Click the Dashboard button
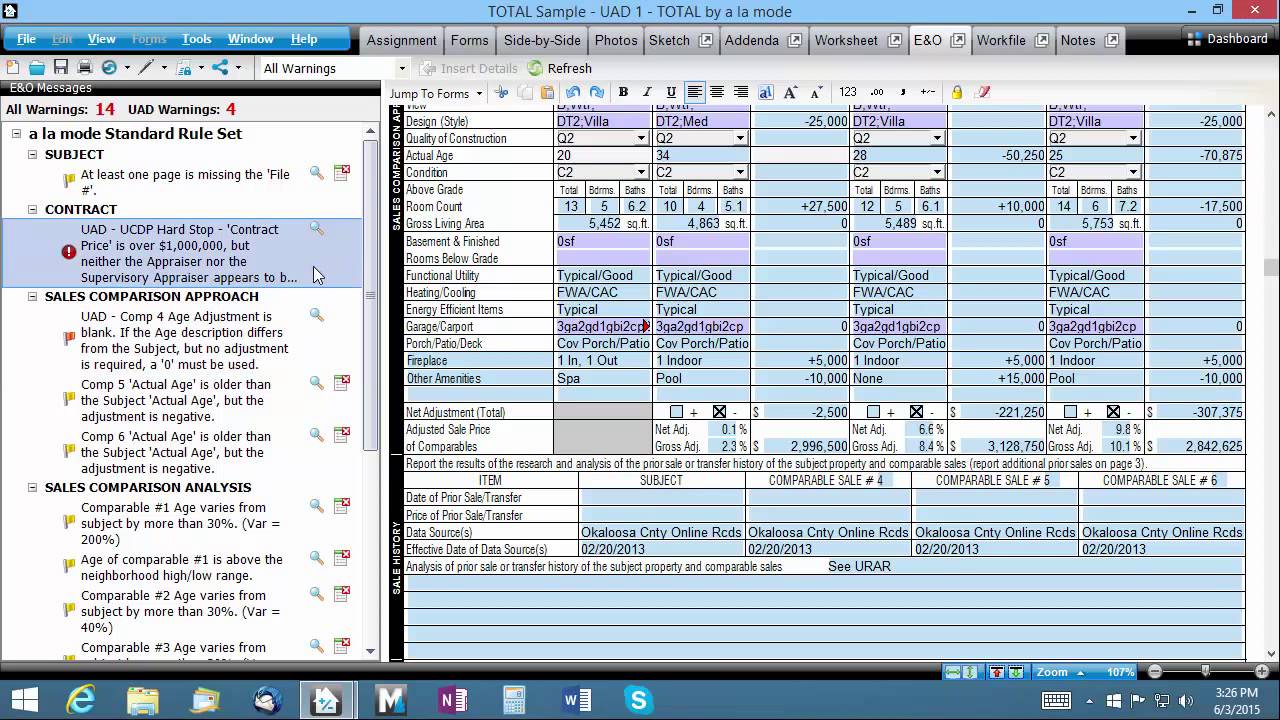 click(x=1226, y=39)
